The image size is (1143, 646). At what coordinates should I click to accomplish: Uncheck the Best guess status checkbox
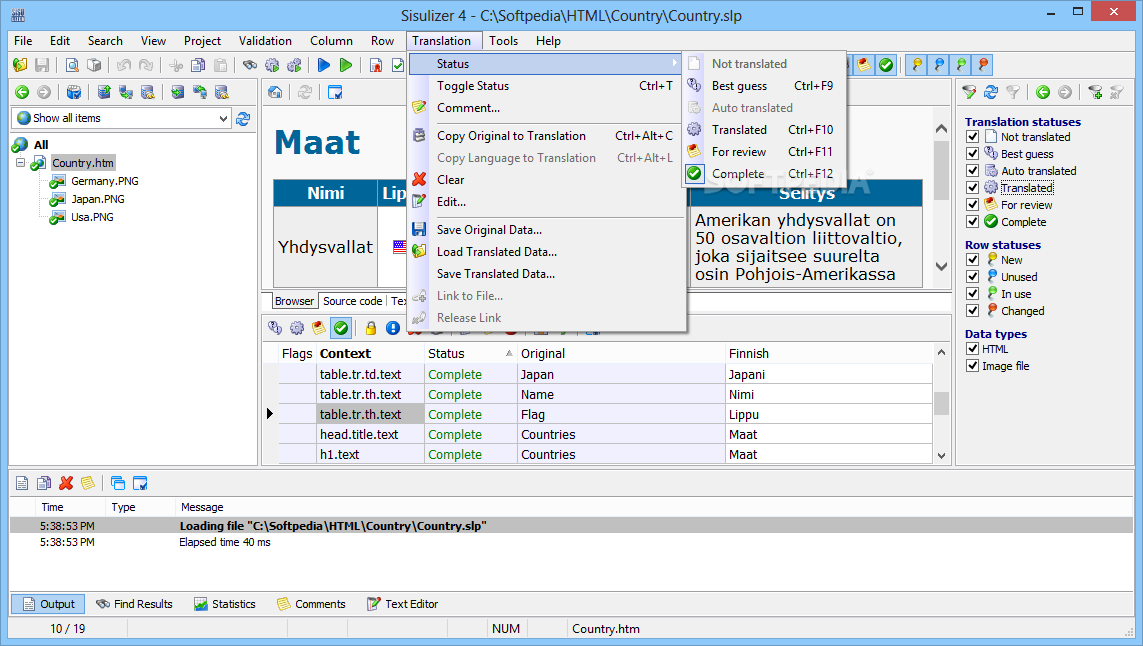coord(972,154)
